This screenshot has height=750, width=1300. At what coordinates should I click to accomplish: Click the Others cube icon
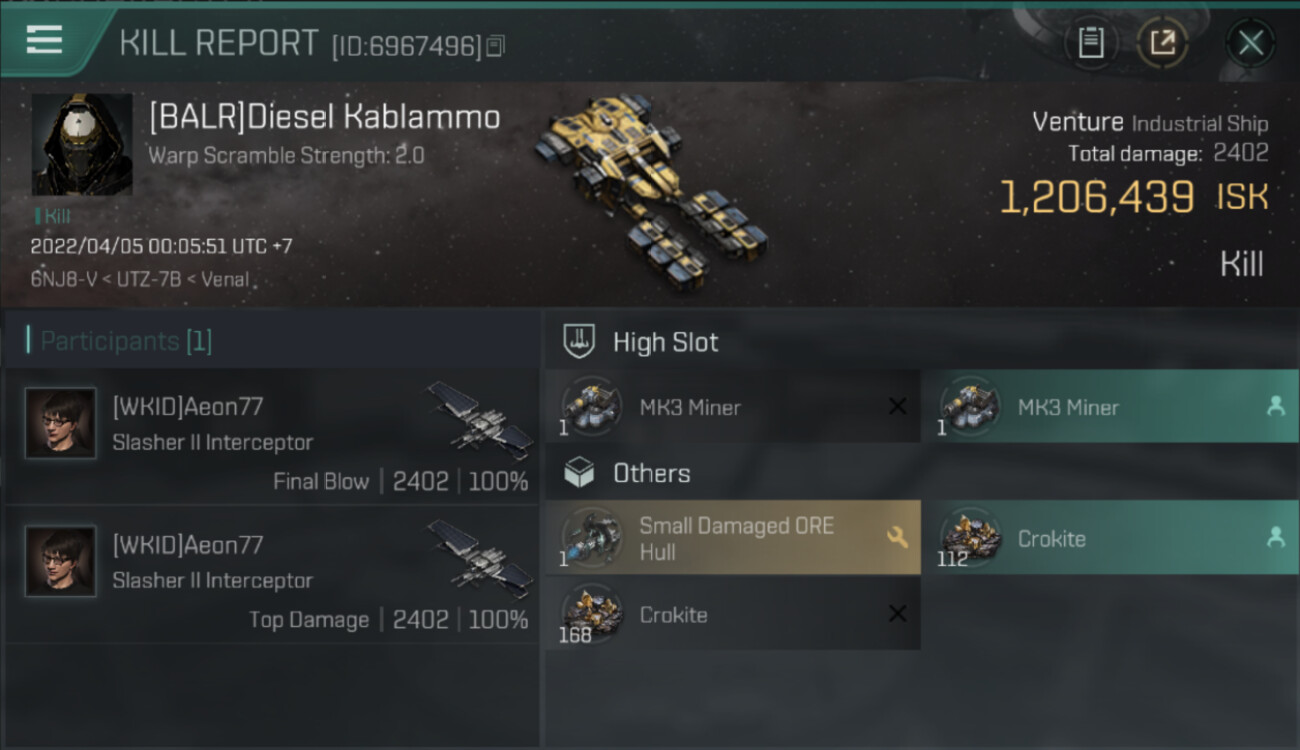tap(579, 473)
